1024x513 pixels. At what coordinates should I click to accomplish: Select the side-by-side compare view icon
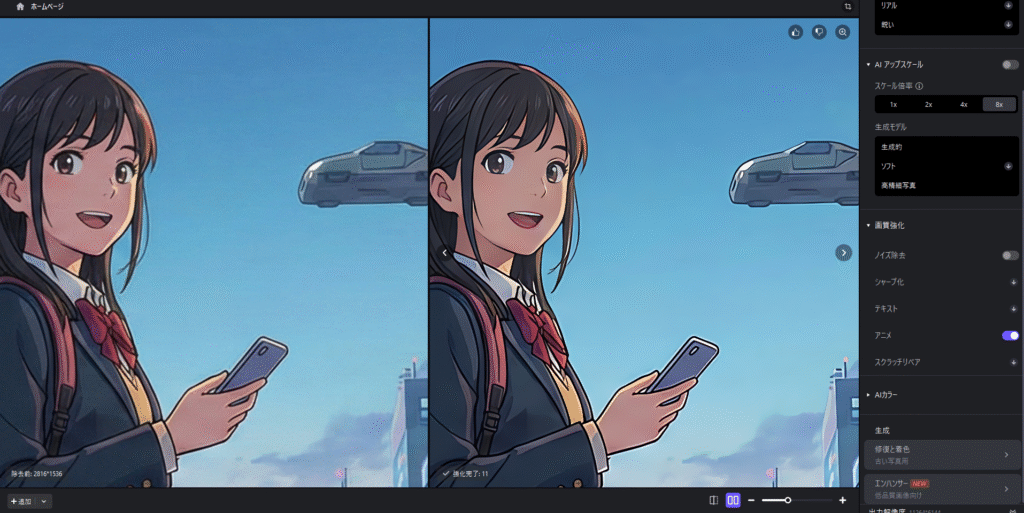(x=733, y=500)
